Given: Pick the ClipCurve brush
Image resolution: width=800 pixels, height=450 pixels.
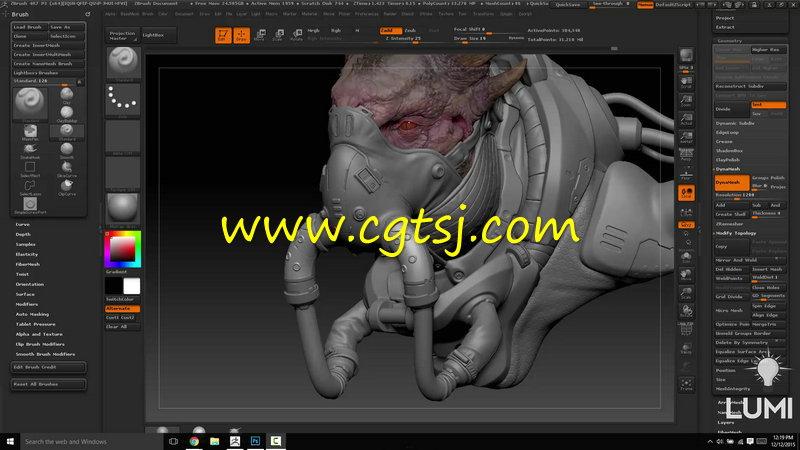Looking at the screenshot, I should click(x=67, y=187).
